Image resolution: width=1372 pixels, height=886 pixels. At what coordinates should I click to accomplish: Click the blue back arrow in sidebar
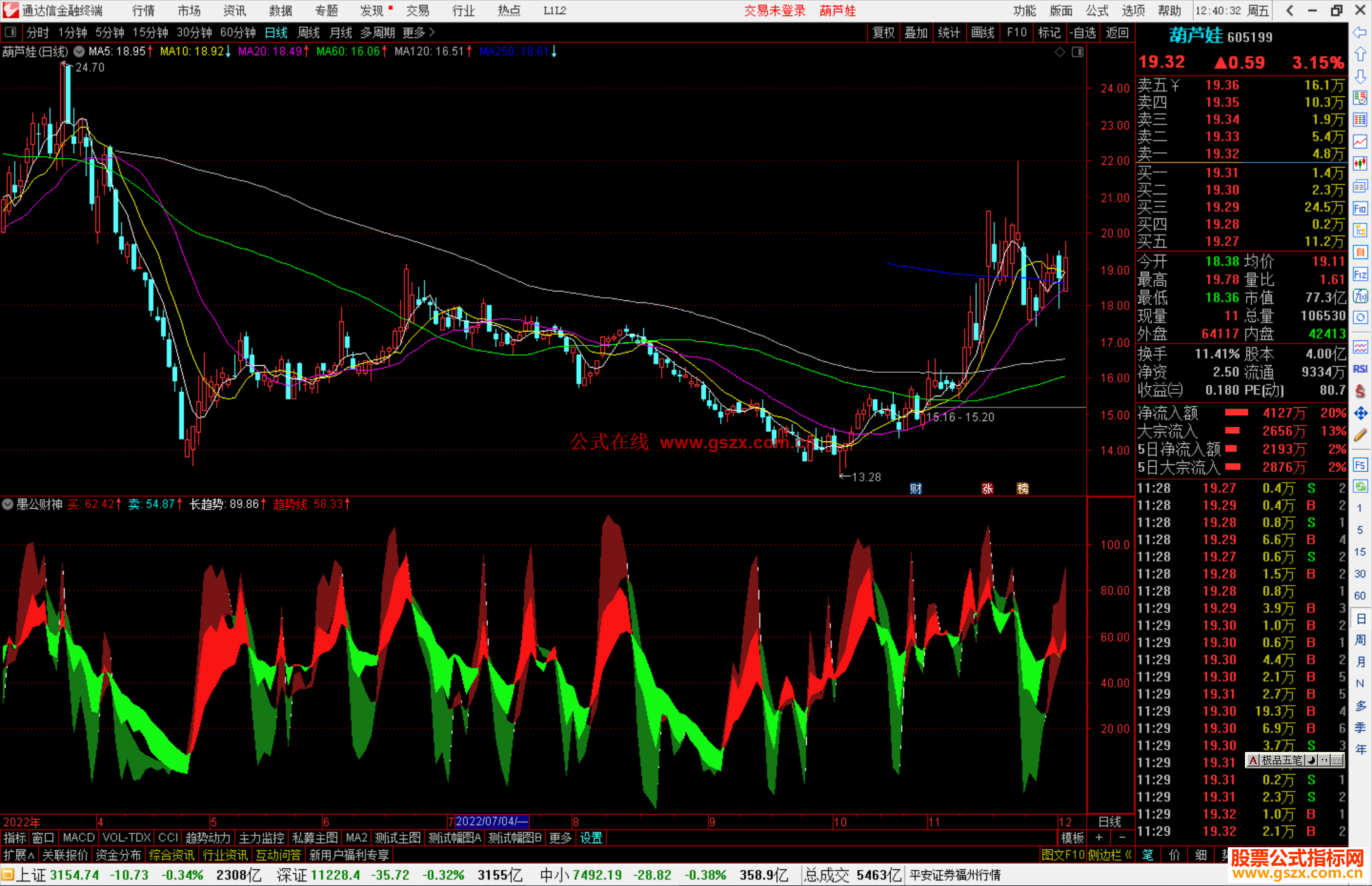click(1360, 32)
